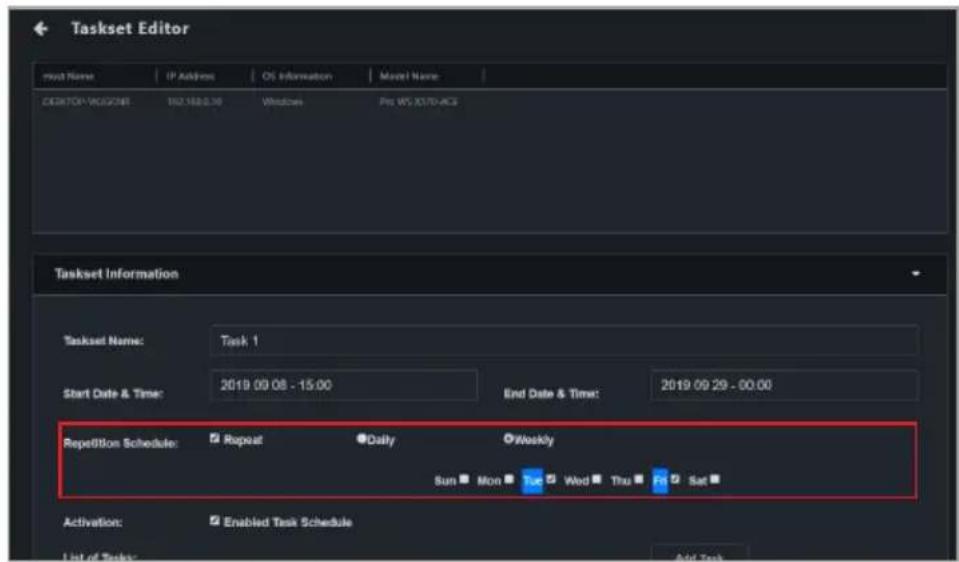Image resolution: width=959 pixels, height=562 pixels.
Task: Sort by IP Address column header
Action: point(190,76)
